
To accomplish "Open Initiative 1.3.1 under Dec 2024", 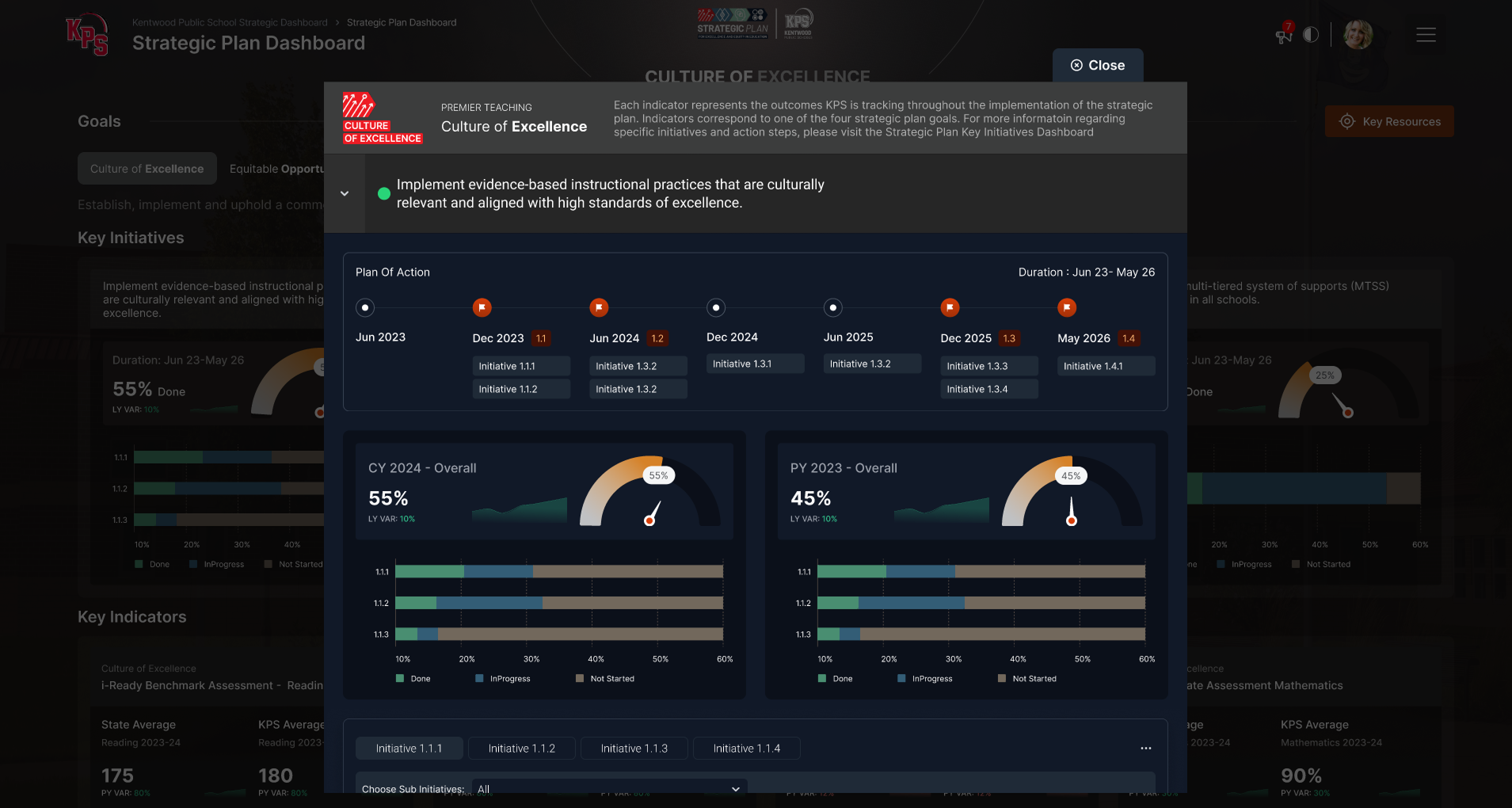I will tap(756, 364).
